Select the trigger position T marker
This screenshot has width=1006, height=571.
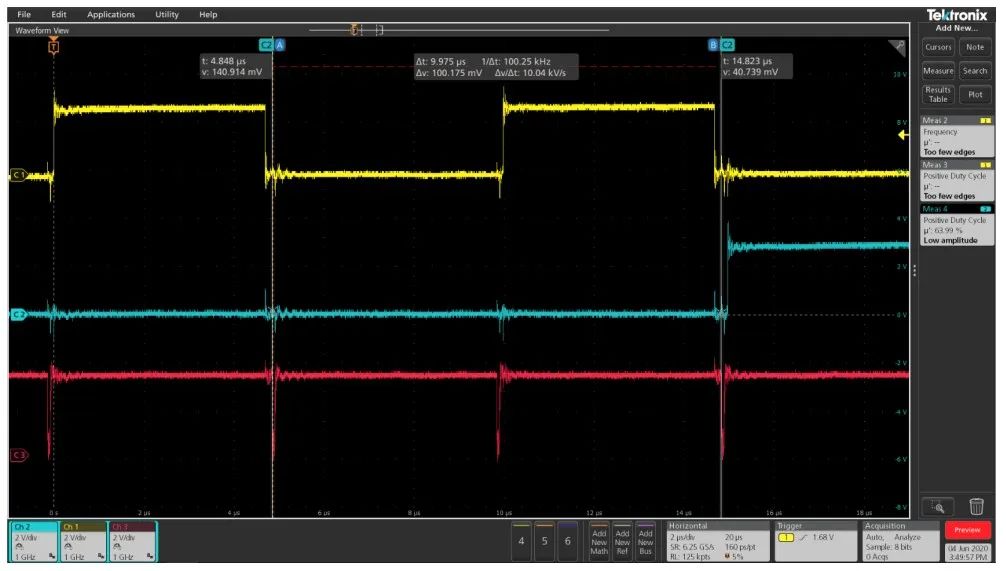pyautogui.click(x=54, y=46)
